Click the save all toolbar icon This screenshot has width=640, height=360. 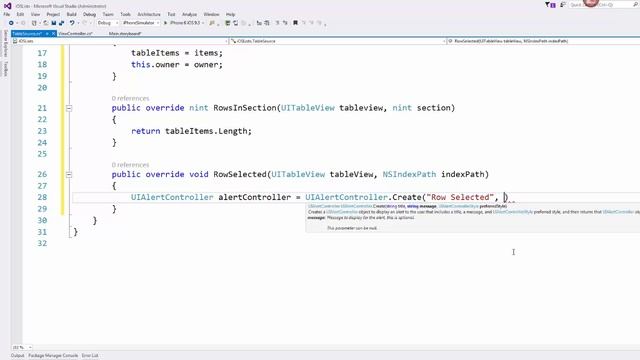coord(61,23)
